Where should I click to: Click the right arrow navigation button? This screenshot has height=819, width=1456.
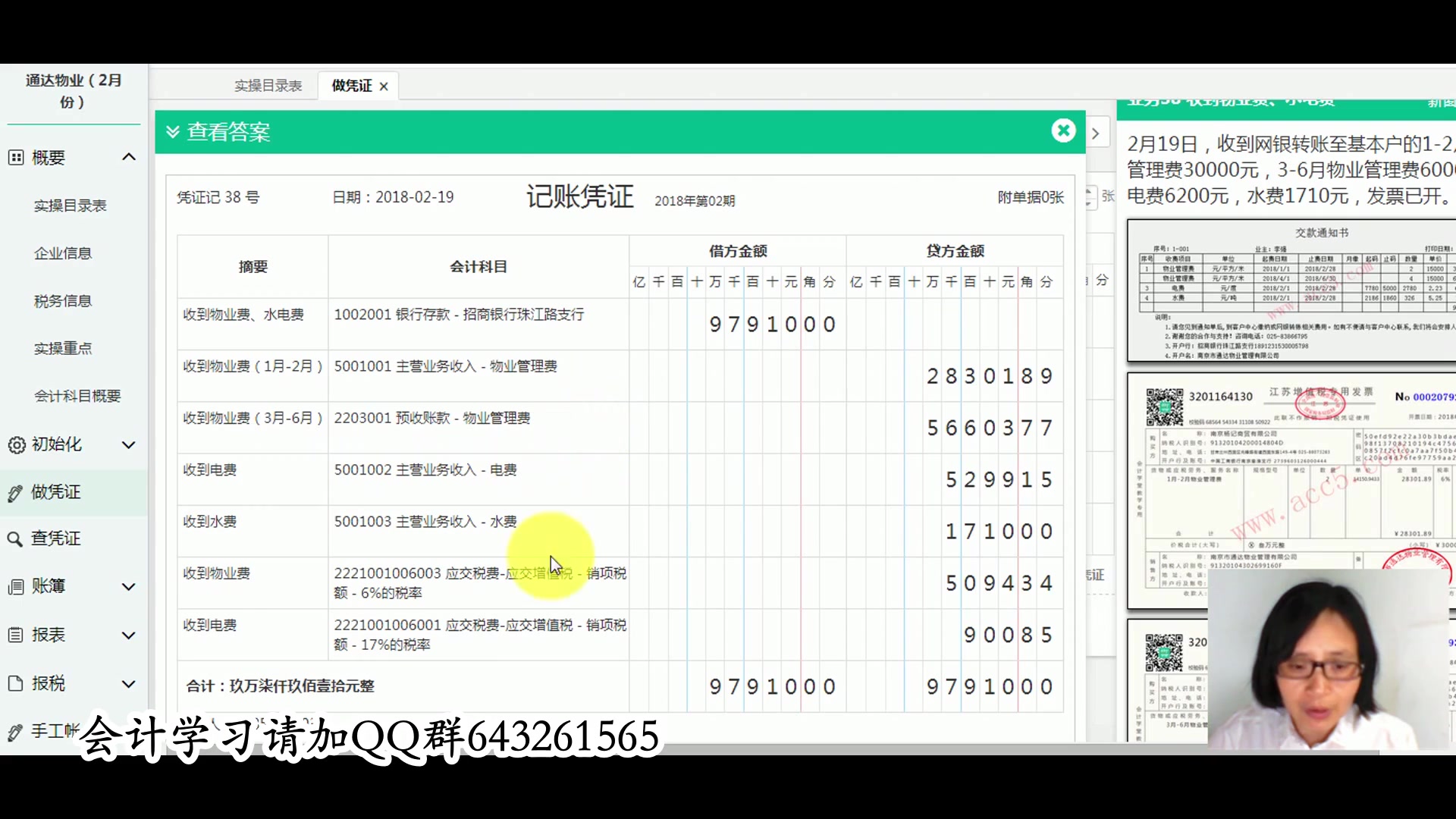point(1095,133)
